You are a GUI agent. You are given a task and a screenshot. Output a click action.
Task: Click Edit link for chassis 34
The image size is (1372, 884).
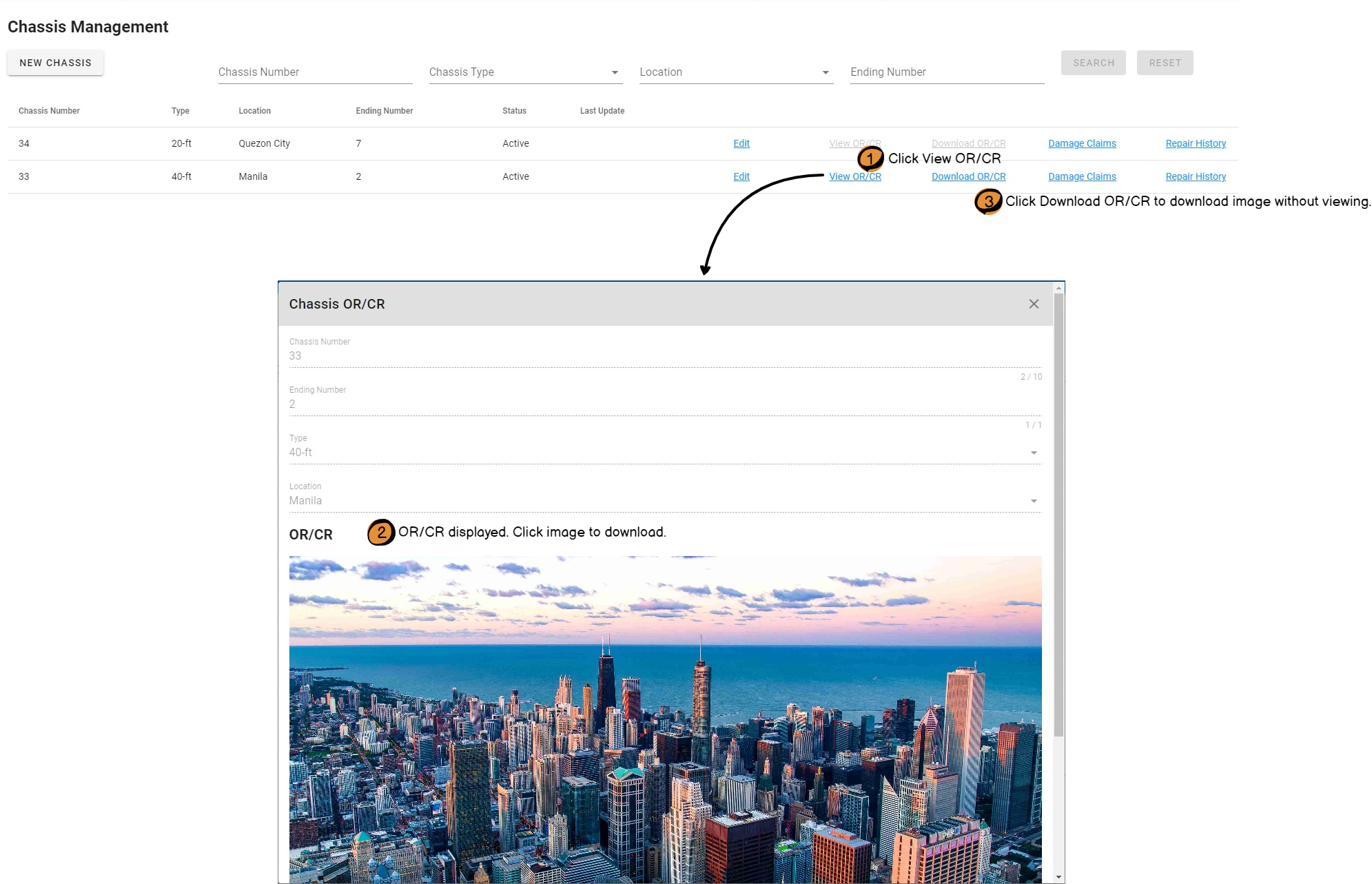pos(741,143)
